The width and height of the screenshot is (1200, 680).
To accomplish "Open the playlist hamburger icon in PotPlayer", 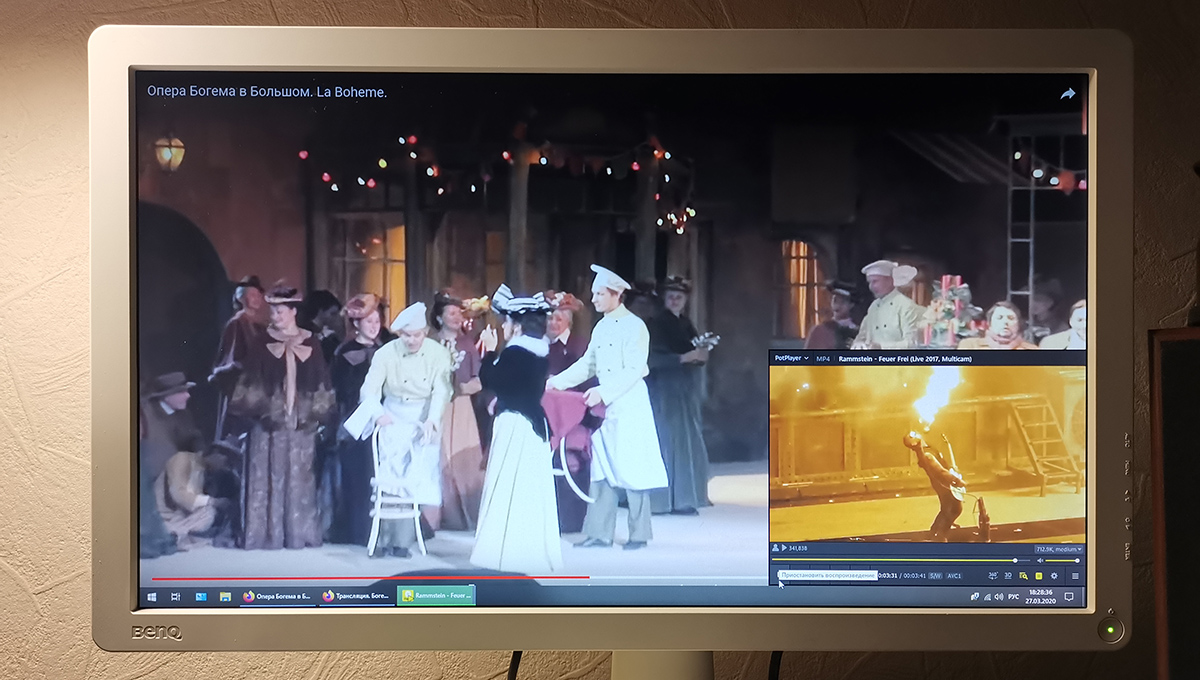I will click(x=1075, y=576).
